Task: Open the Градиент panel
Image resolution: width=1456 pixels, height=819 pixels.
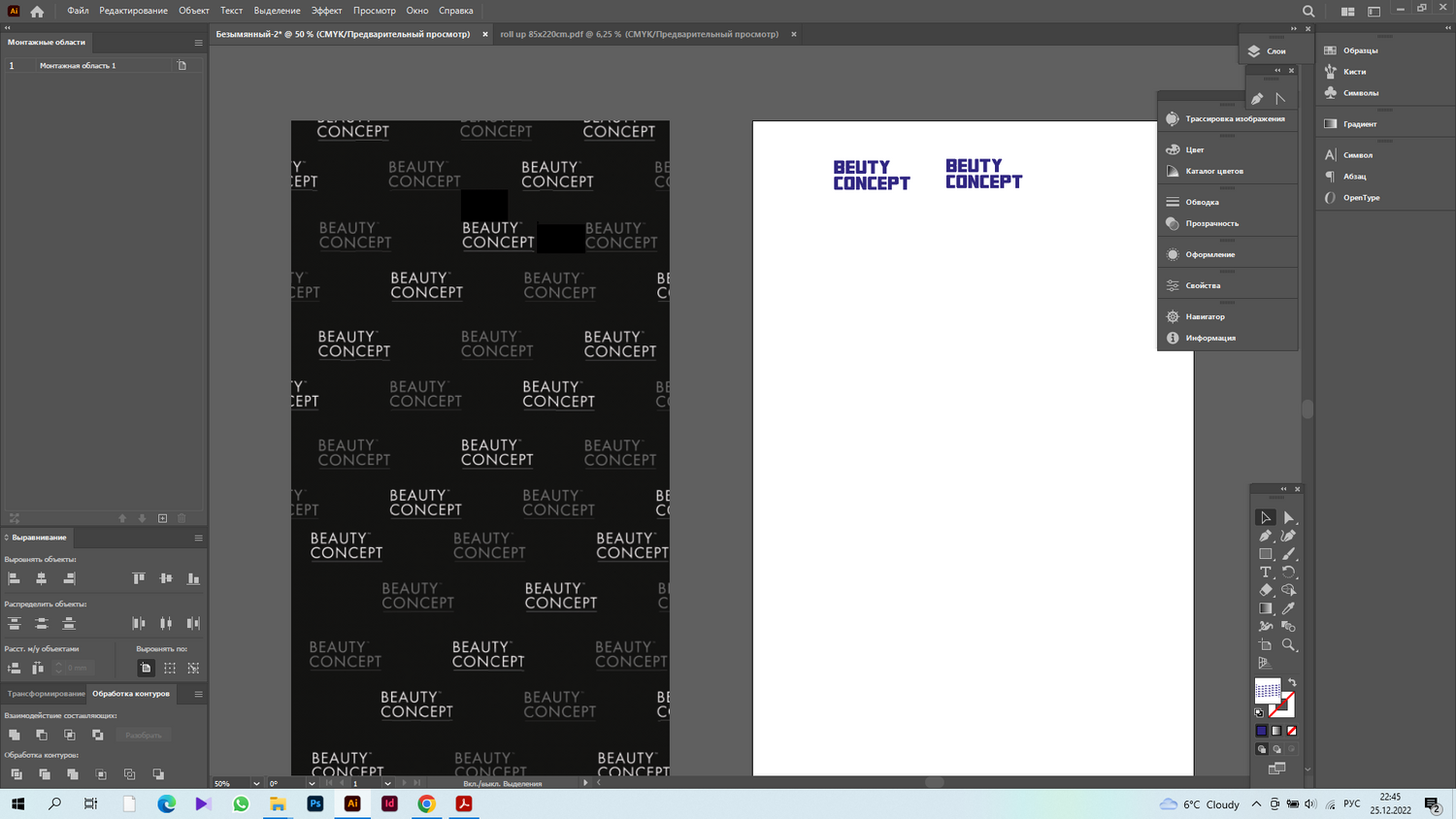Action: point(1351,124)
